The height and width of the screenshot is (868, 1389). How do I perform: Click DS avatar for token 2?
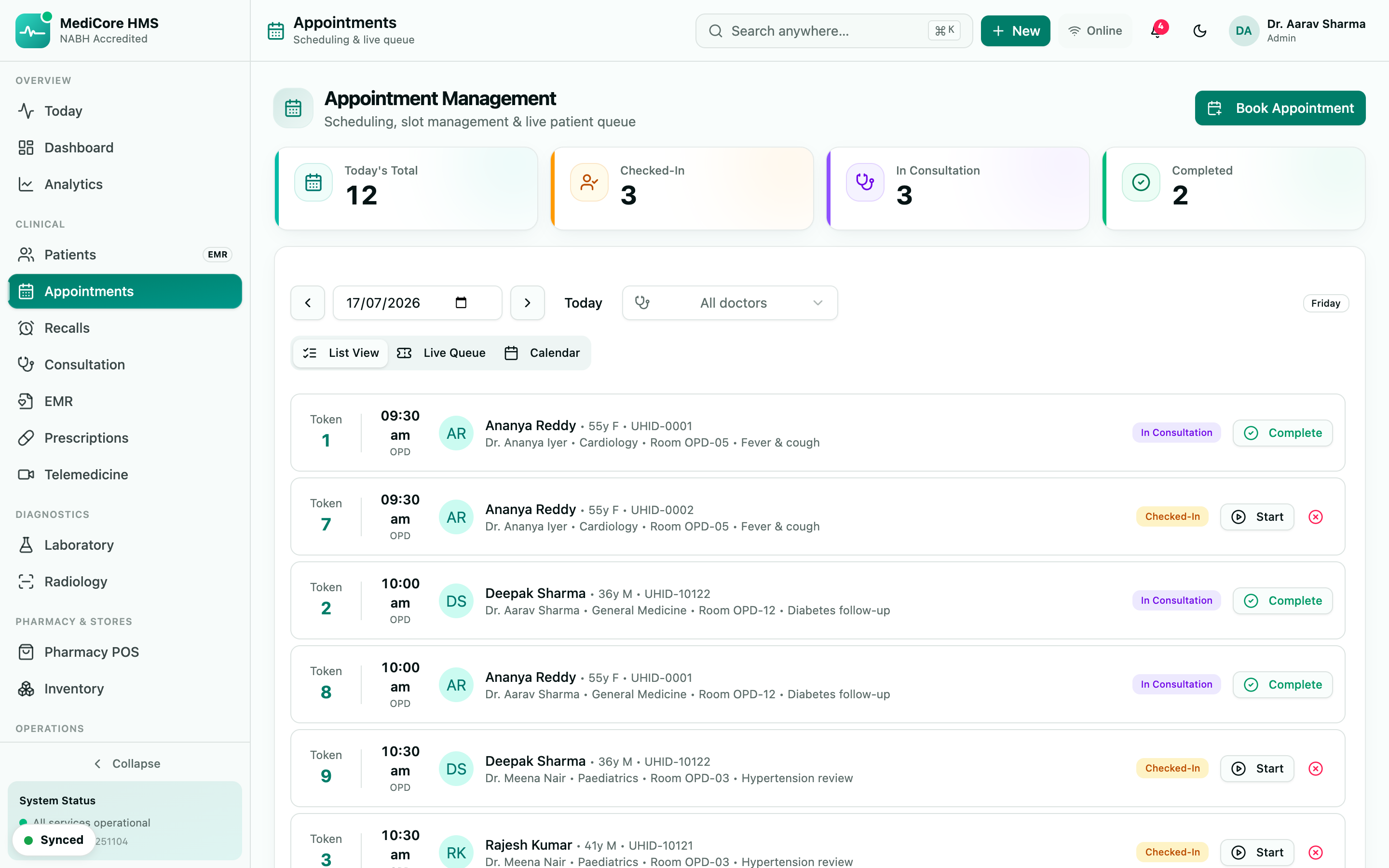click(456, 601)
